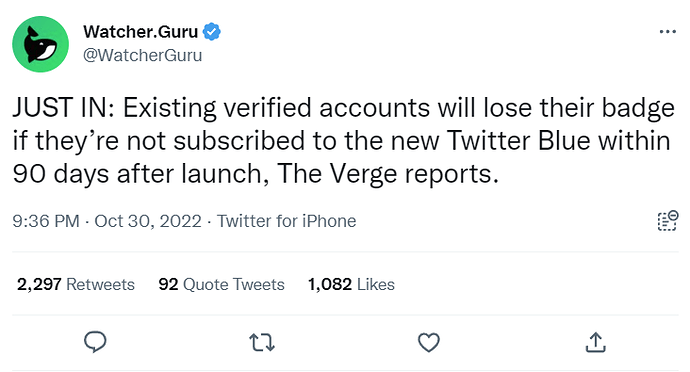Open the share menu via upload arrow icon
690x372 pixels.
(595, 342)
